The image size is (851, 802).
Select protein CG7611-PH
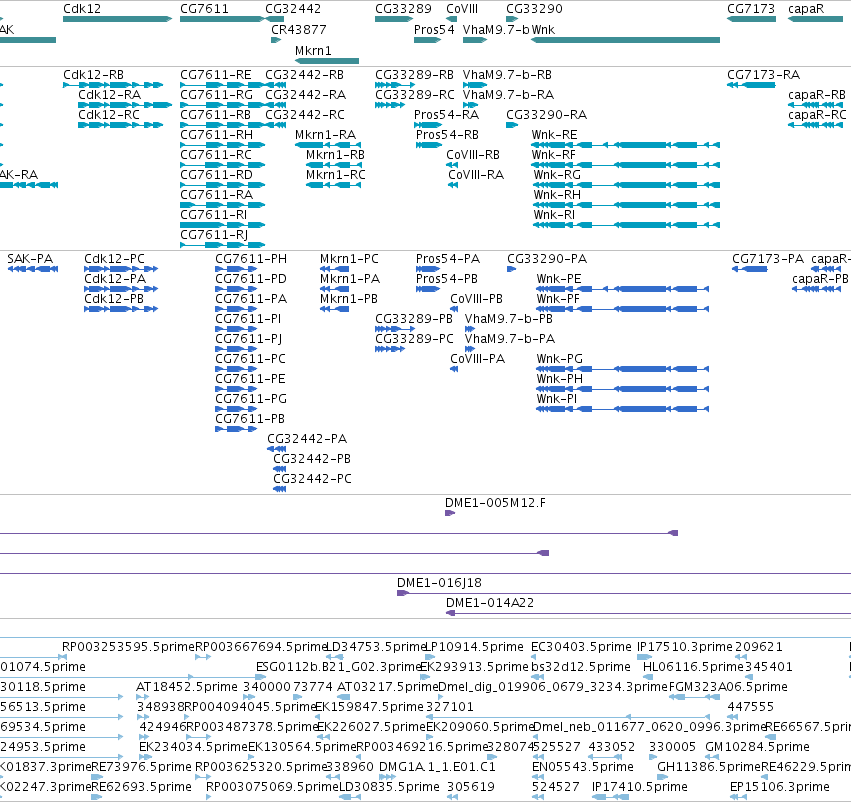[x=251, y=258]
